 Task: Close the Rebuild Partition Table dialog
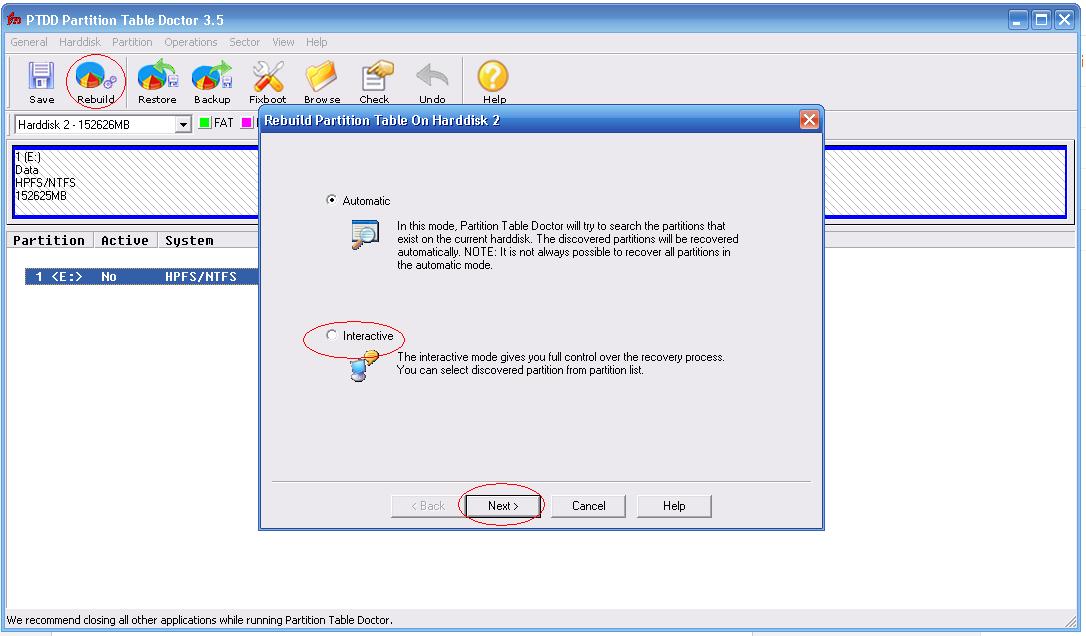tap(809, 120)
